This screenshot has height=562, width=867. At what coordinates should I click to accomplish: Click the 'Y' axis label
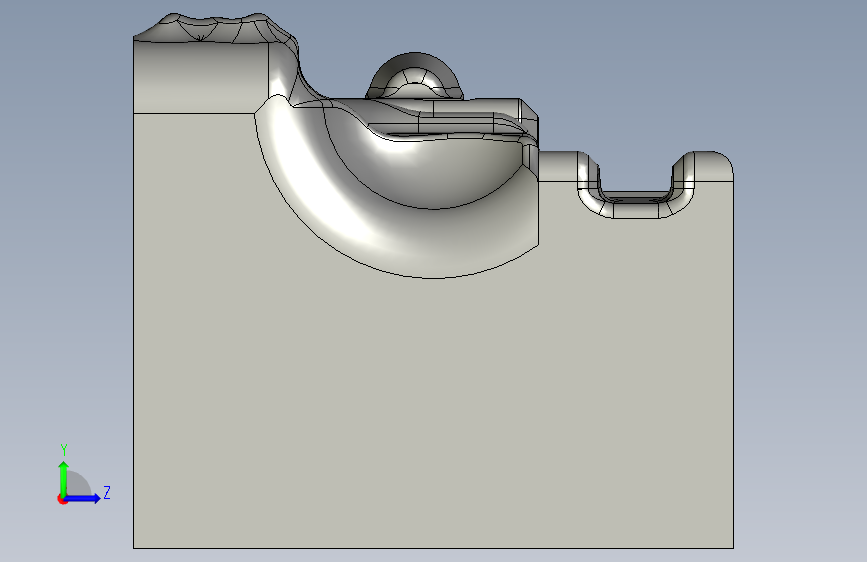64,449
